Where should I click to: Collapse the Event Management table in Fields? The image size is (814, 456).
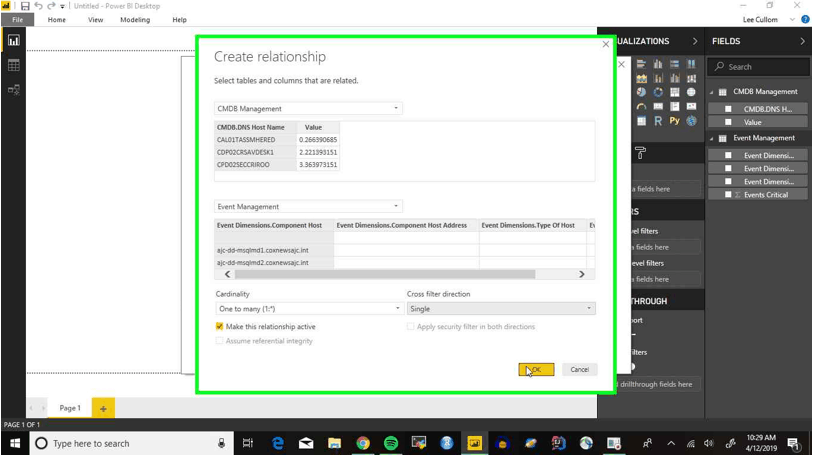point(712,139)
